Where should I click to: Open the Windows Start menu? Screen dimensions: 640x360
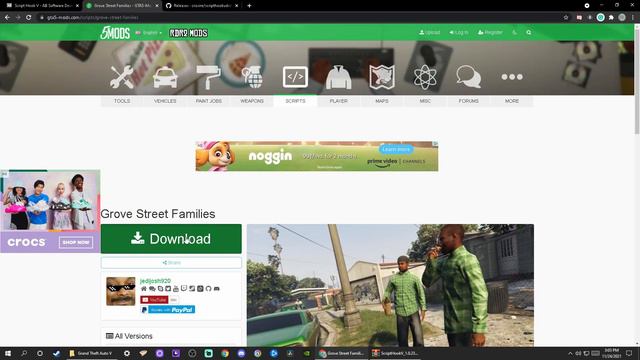7,353
